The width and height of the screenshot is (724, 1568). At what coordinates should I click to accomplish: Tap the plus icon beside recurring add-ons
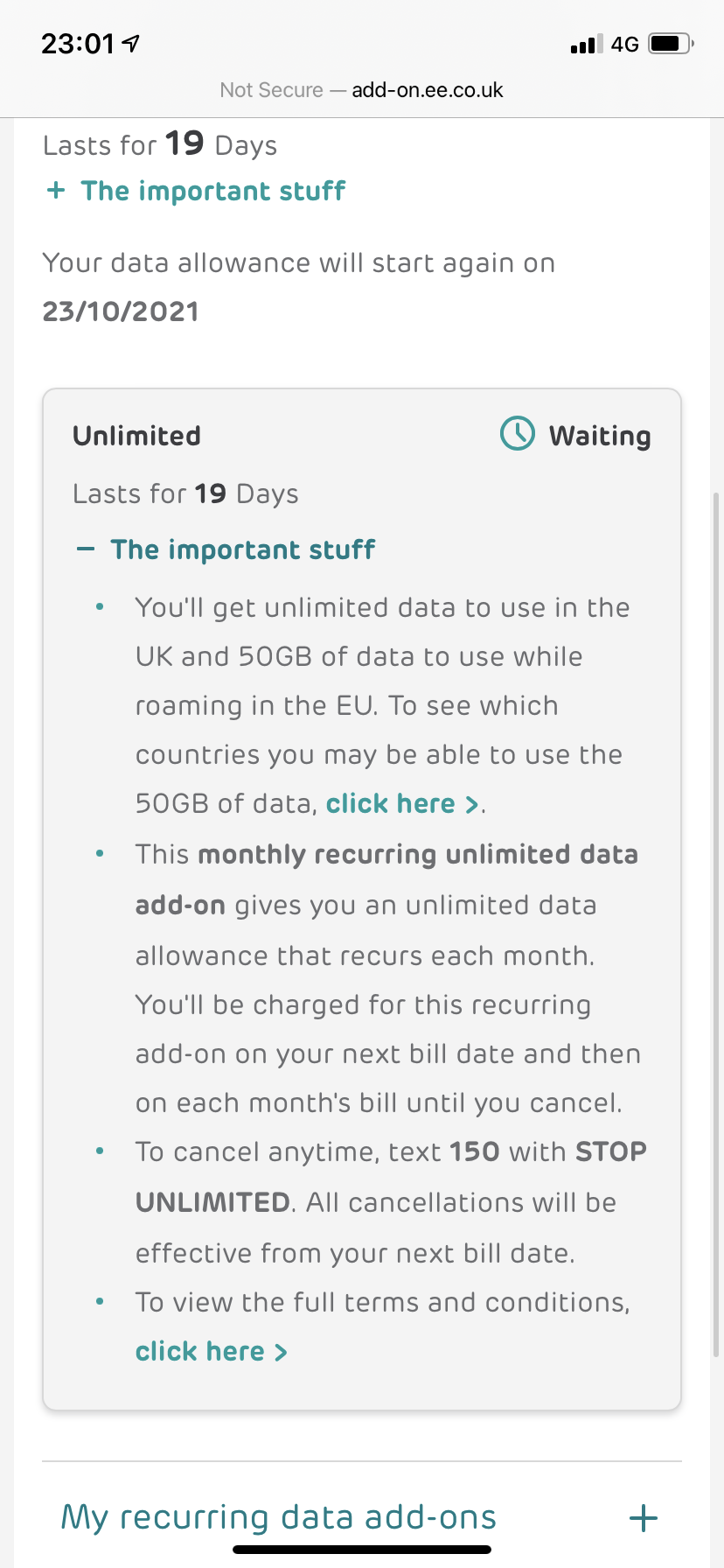(x=644, y=1518)
